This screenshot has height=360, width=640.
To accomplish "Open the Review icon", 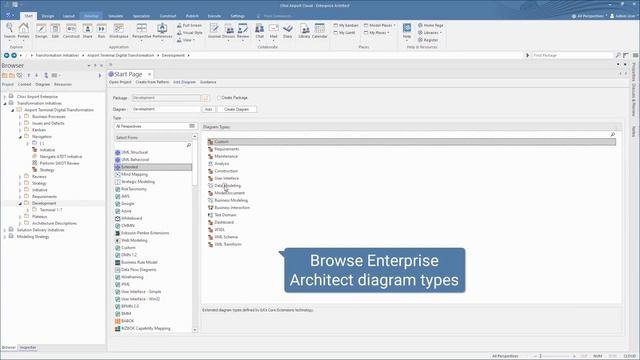I will pyautogui.click(x=243, y=31).
